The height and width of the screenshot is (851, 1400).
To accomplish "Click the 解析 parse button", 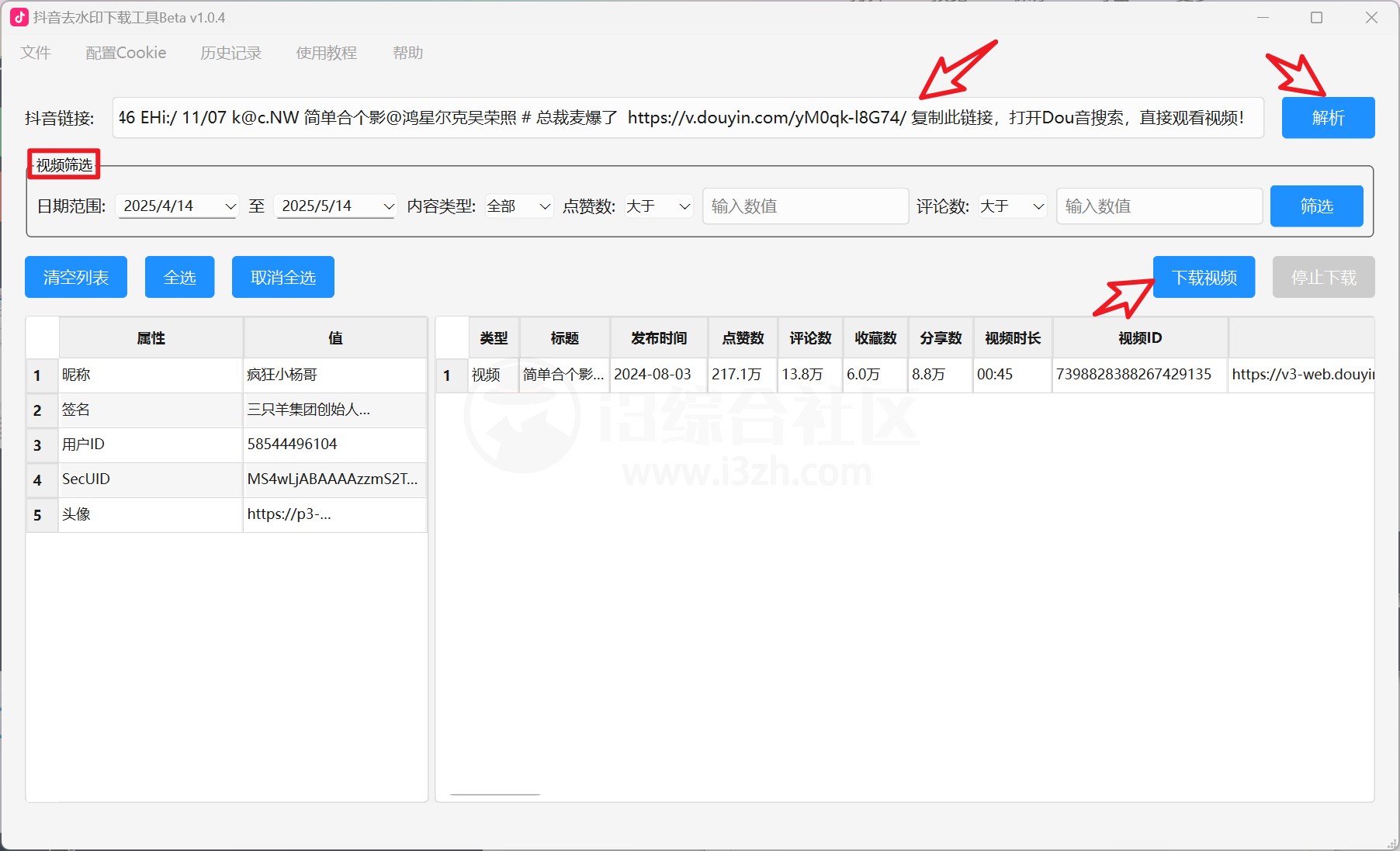I will click(1327, 117).
